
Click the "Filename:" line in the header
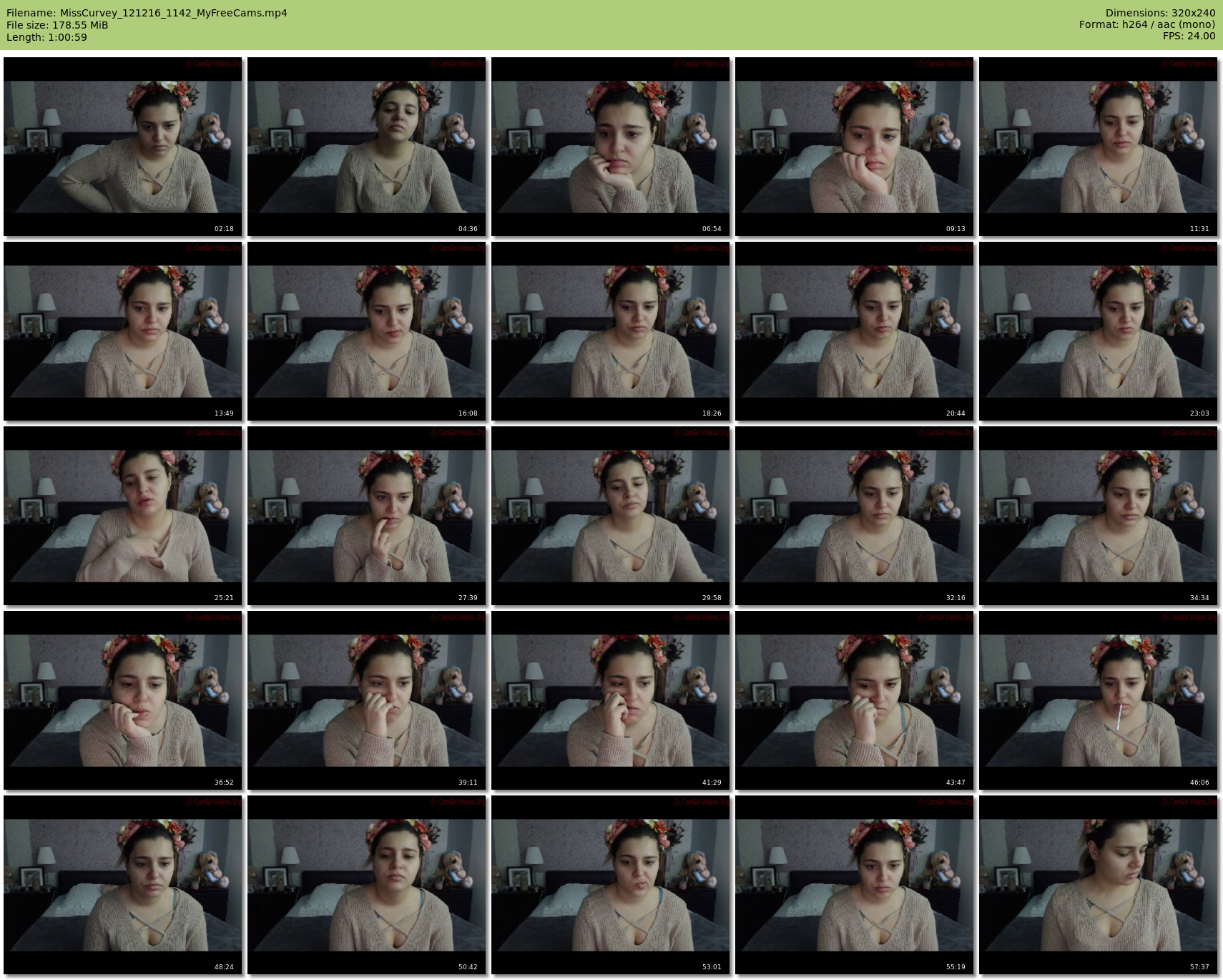point(147,13)
